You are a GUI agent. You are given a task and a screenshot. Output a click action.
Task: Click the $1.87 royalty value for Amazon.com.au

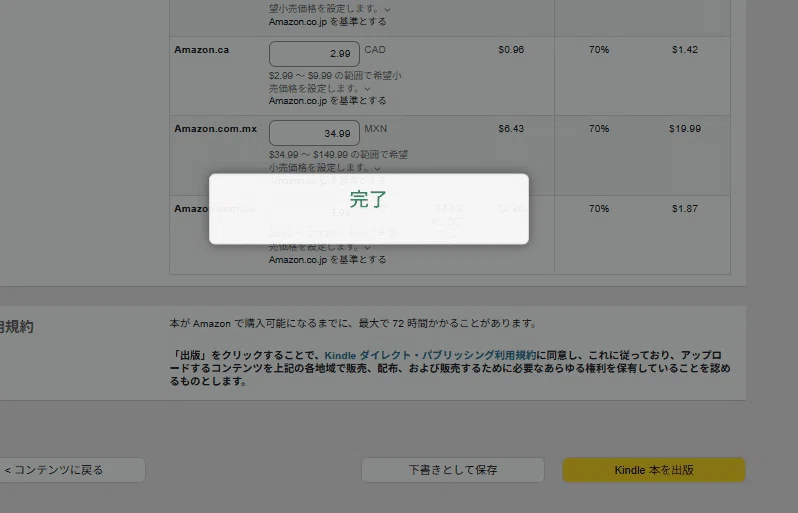click(x=685, y=209)
